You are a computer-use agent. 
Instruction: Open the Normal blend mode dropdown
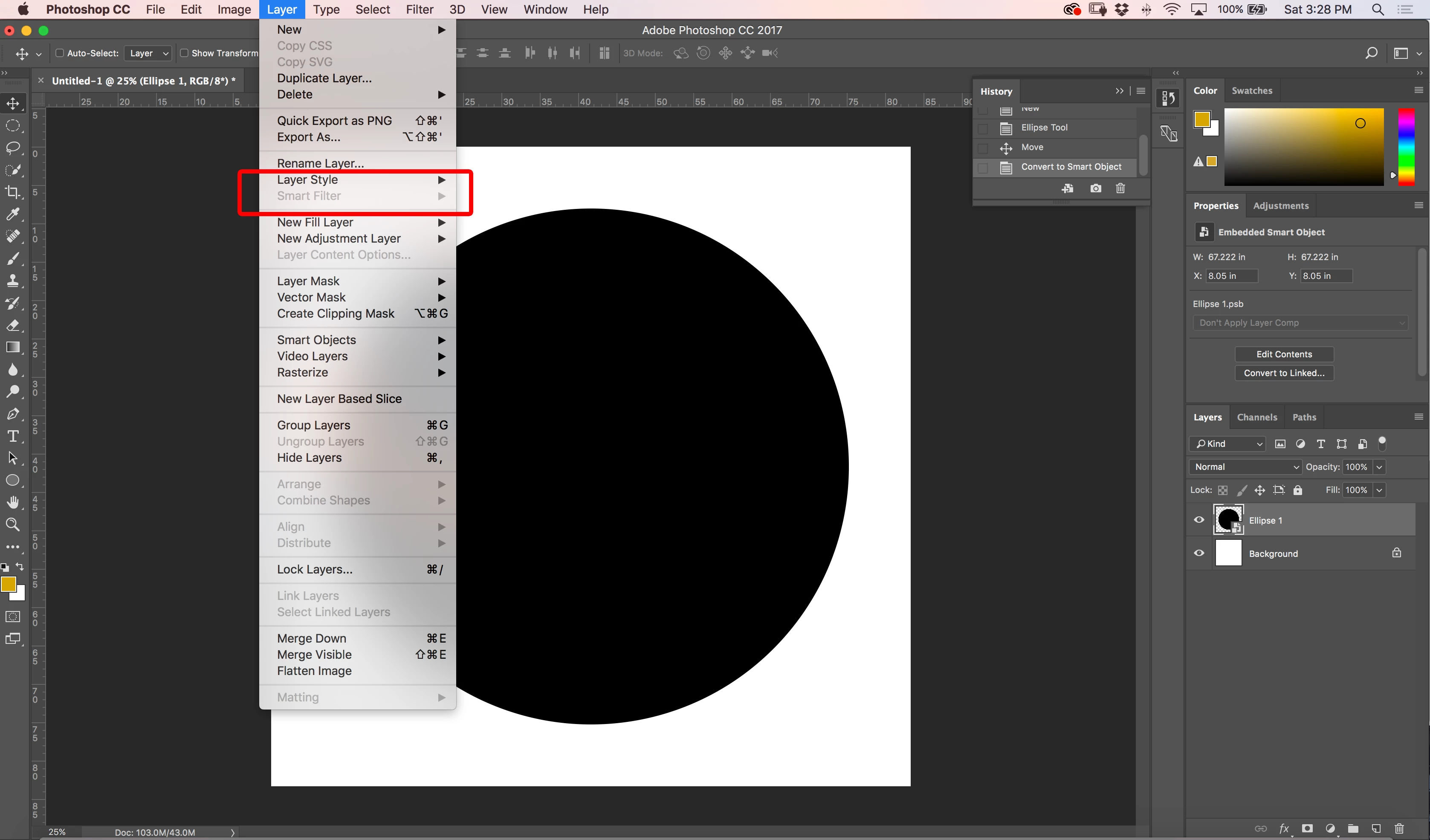coord(1245,466)
